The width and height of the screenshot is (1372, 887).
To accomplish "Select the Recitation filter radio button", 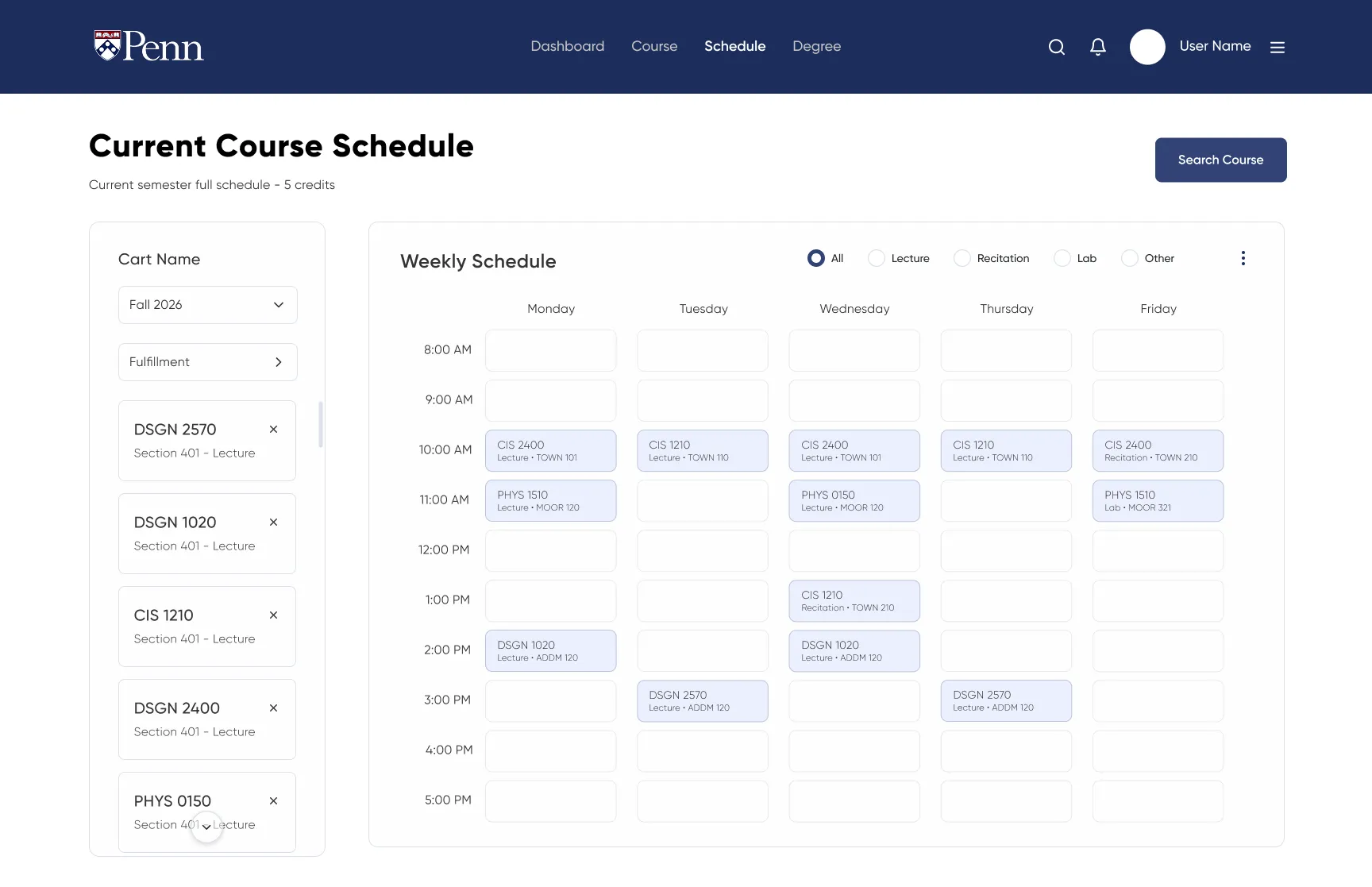I will point(962,258).
